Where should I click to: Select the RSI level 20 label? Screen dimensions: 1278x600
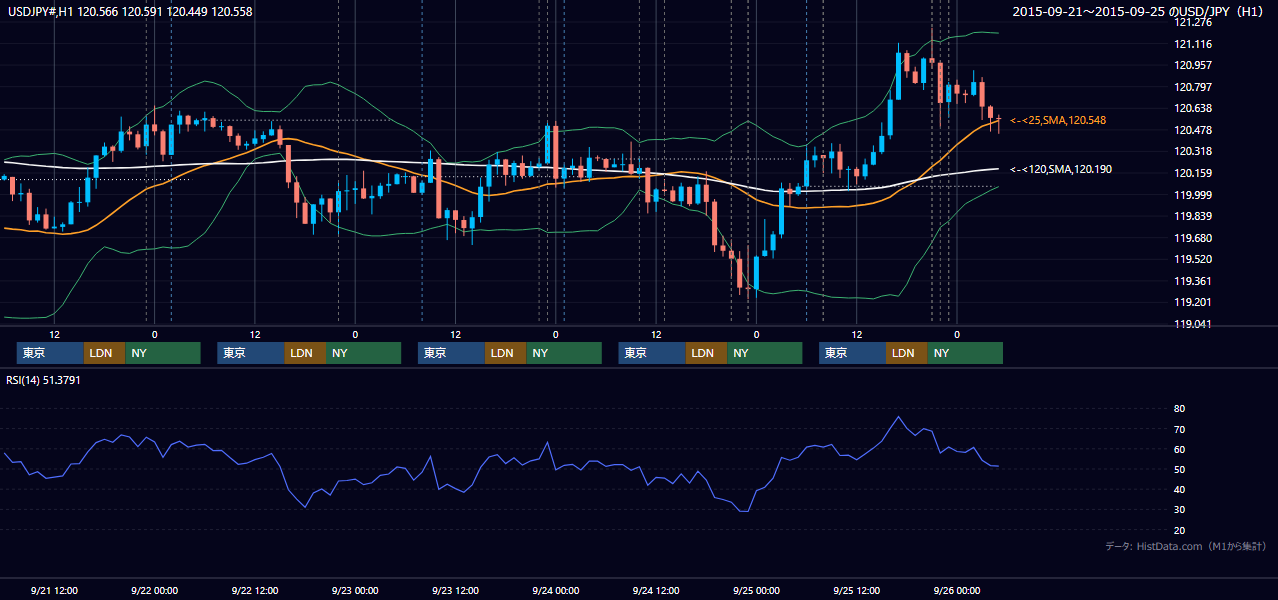(1180, 530)
